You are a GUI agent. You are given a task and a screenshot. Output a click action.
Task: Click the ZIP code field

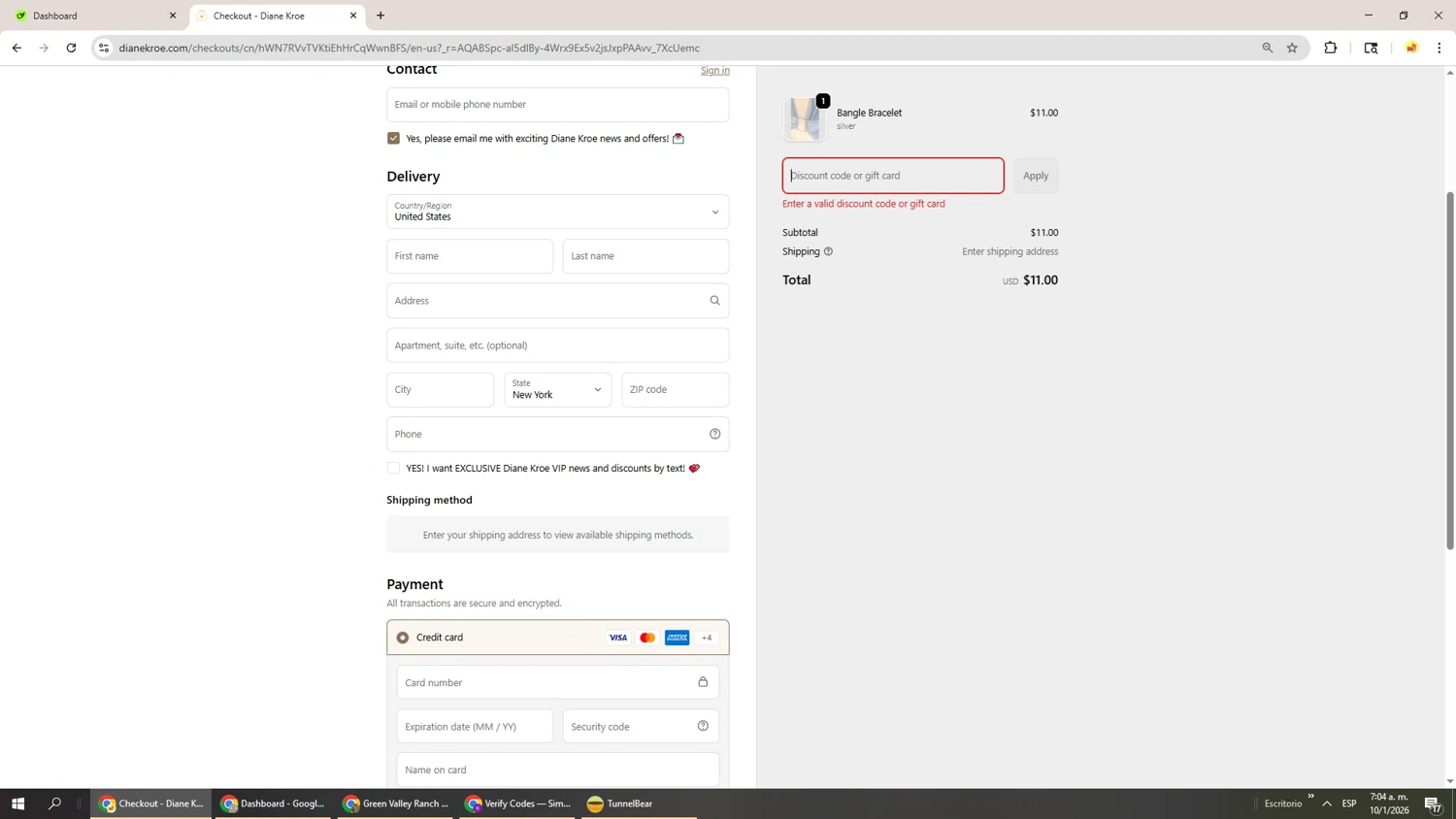676,390
